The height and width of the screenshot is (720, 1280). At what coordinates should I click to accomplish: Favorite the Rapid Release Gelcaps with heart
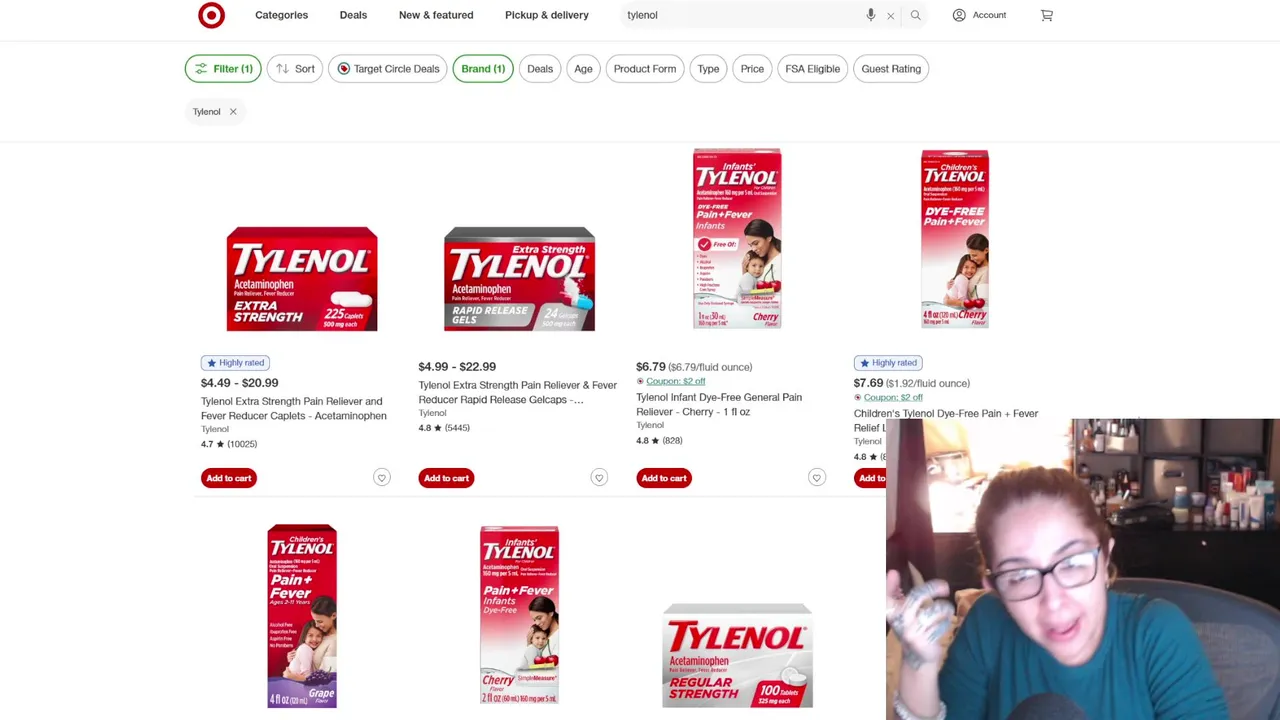click(x=599, y=478)
